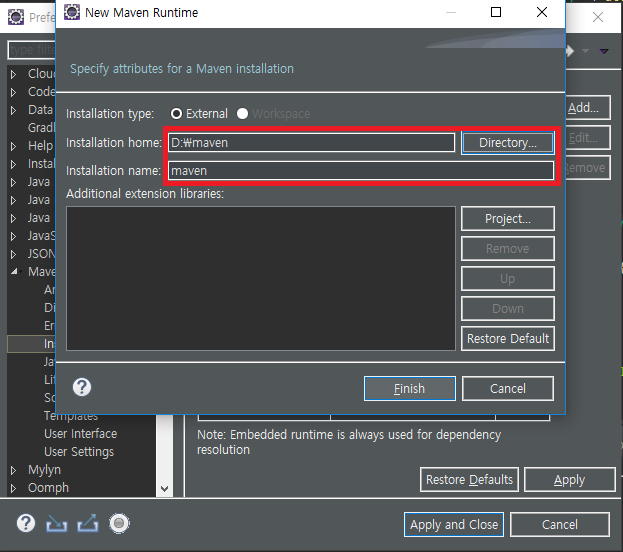
Task: Expand the Mylyn tree node
Action: pos(14,471)
